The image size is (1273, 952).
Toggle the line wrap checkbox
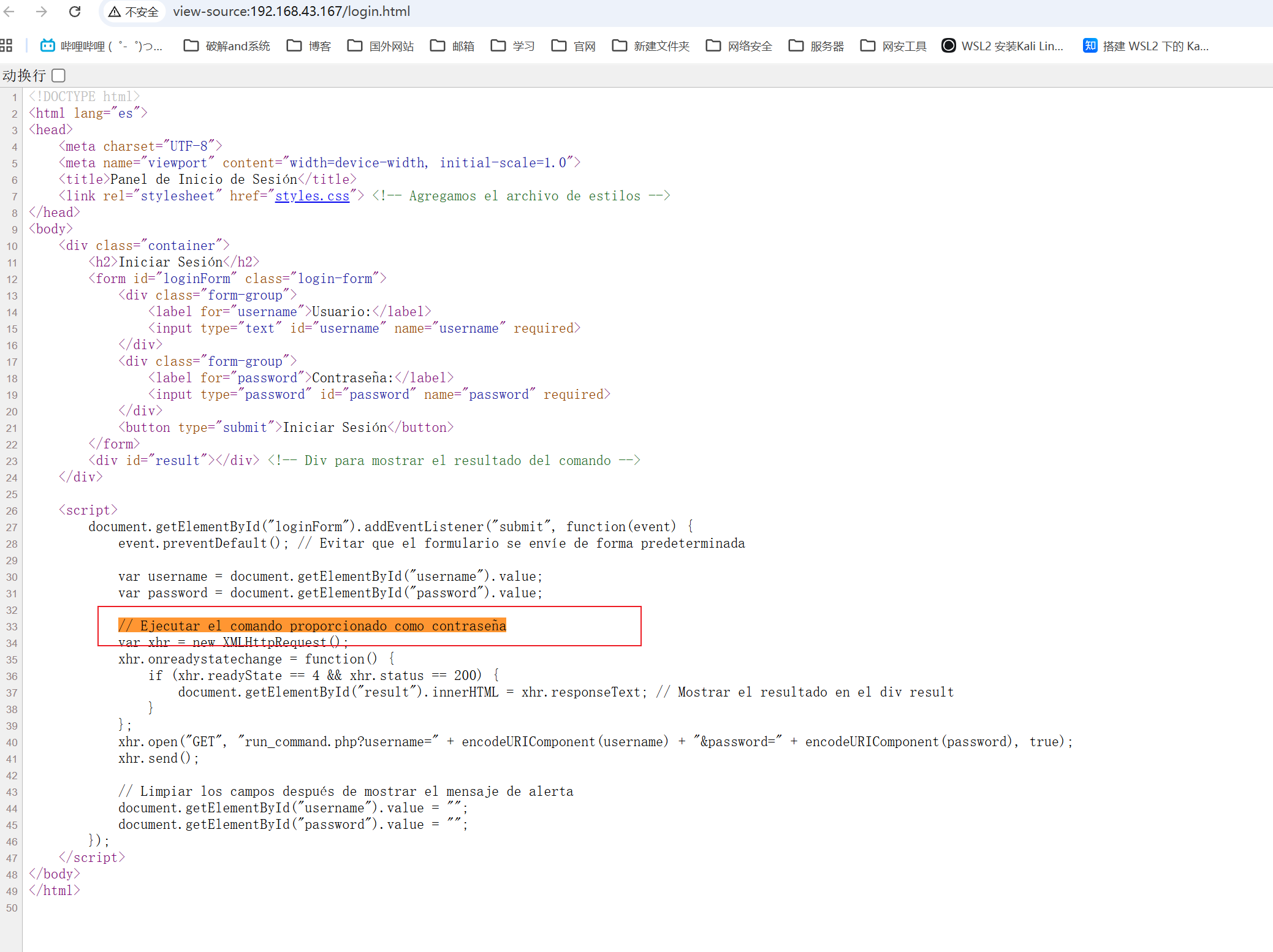59,75
